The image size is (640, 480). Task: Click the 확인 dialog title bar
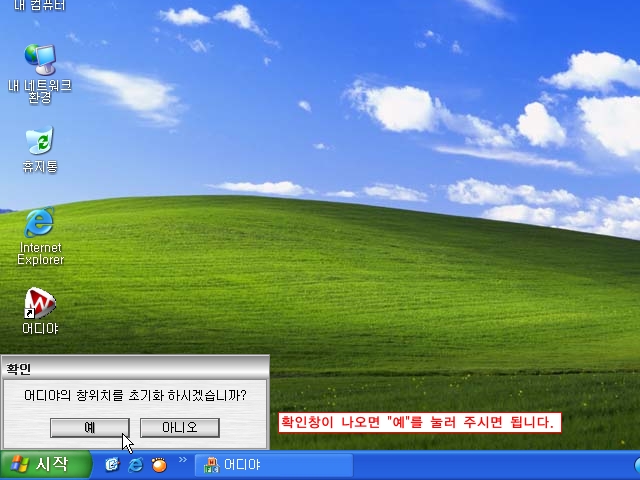[135, 369]
